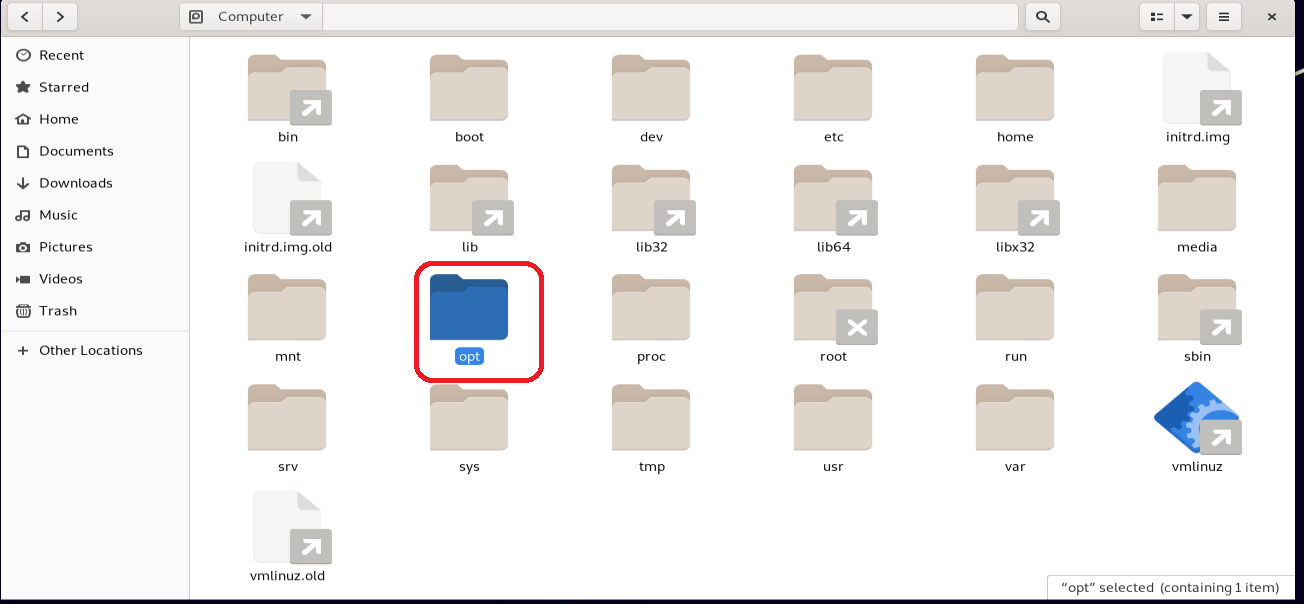Click the "vmlinuz.old" file name label
Viewport: 1308px width, 608px height.
coord(288,576)
